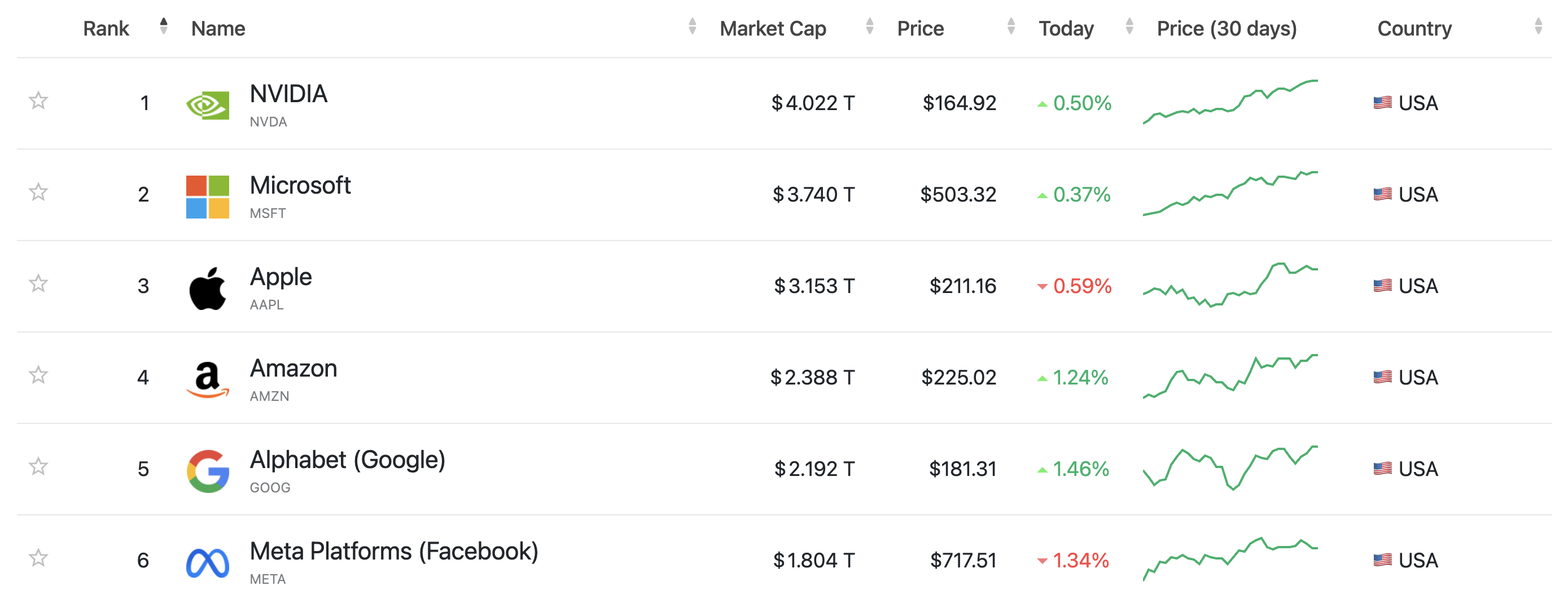Click Microsoft's 30-day price sparkline
Image resolution: width=1568 pixels, height=603 pixels.
coord(1230,194)
